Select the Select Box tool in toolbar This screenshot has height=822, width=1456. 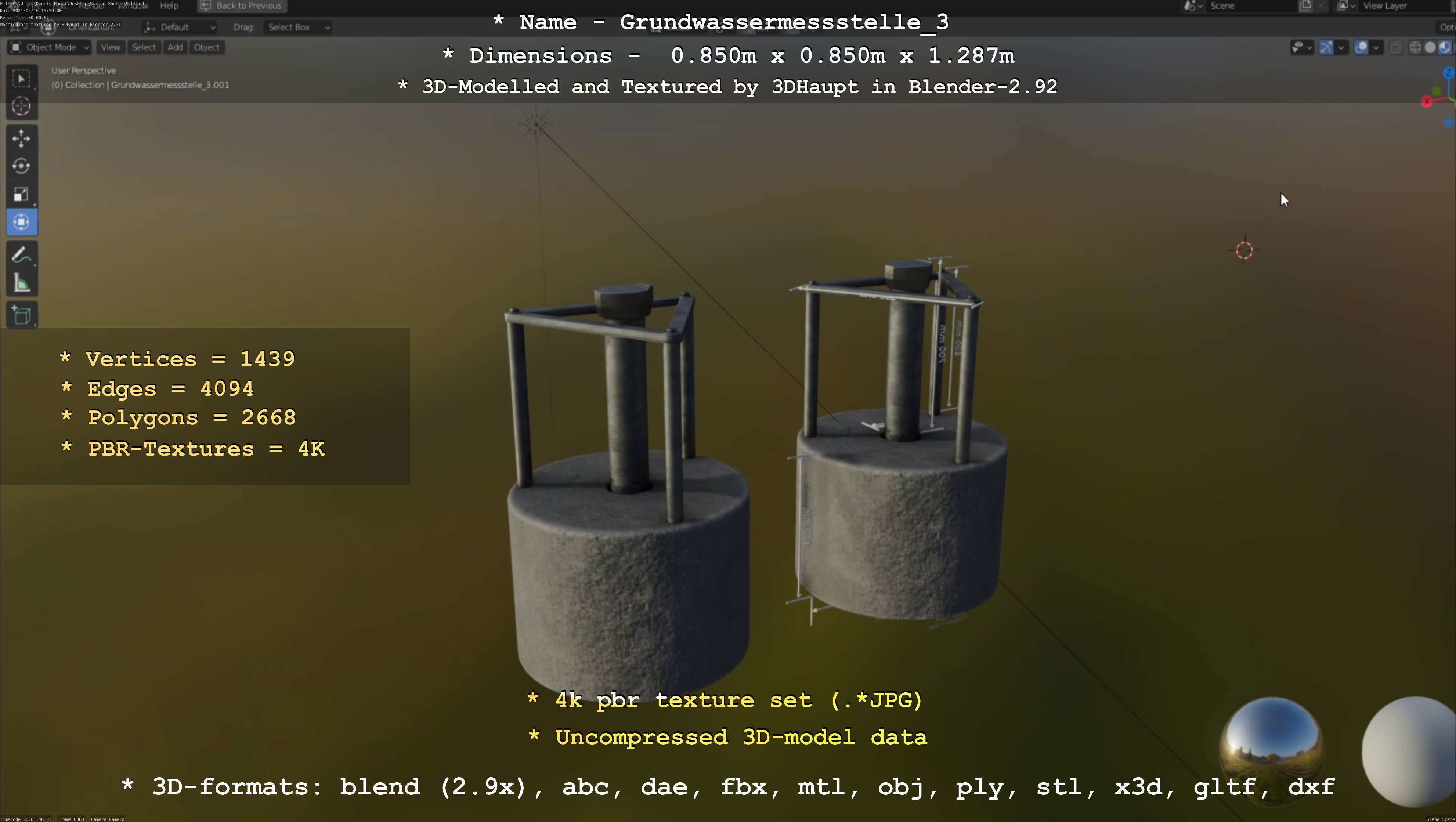[21, 79]
